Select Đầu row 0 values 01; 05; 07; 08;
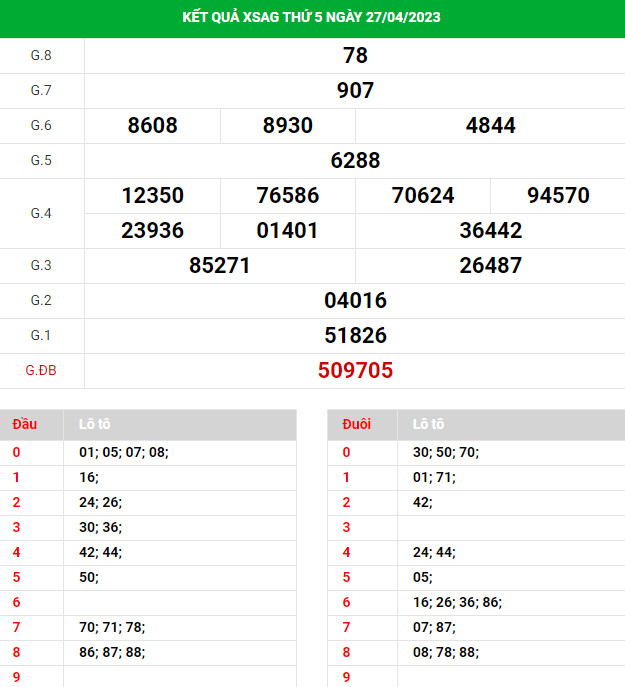The image size is (625, 687). coord(124,453)
